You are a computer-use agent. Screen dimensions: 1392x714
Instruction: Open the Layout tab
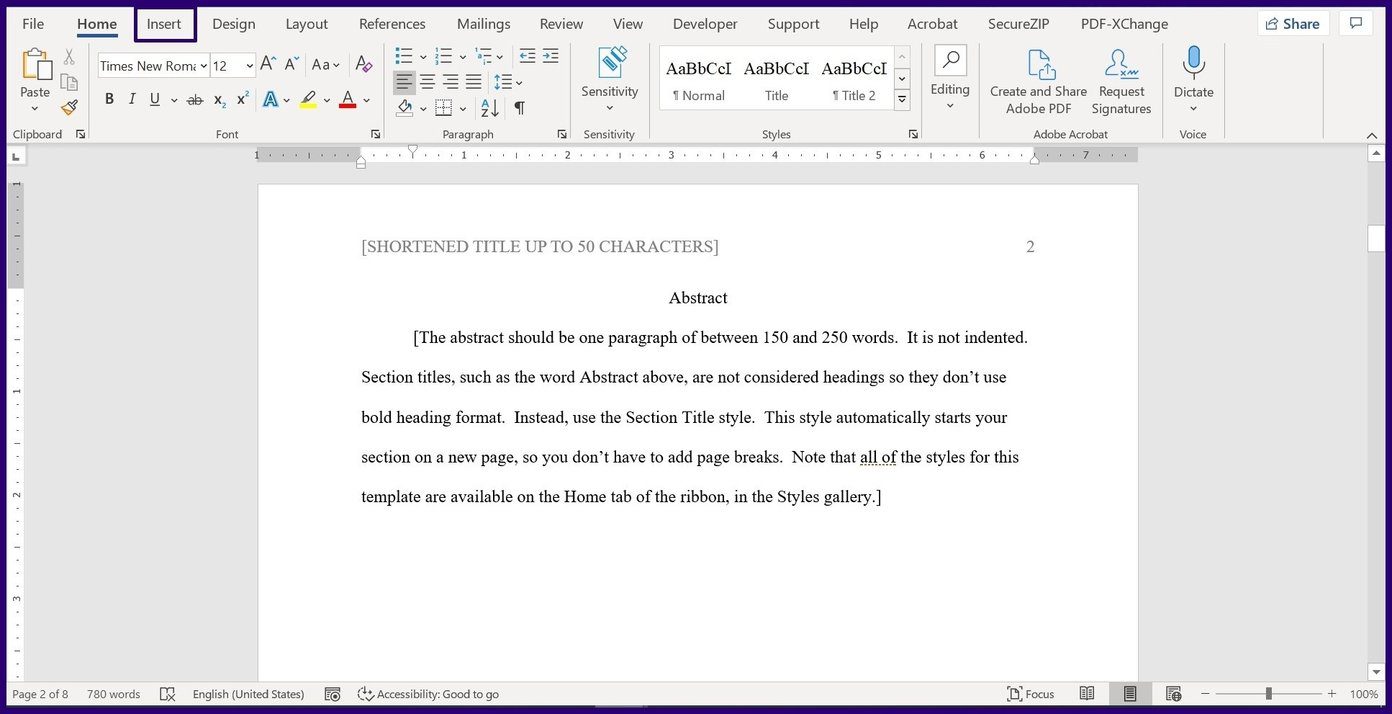[x=306, y=24]
